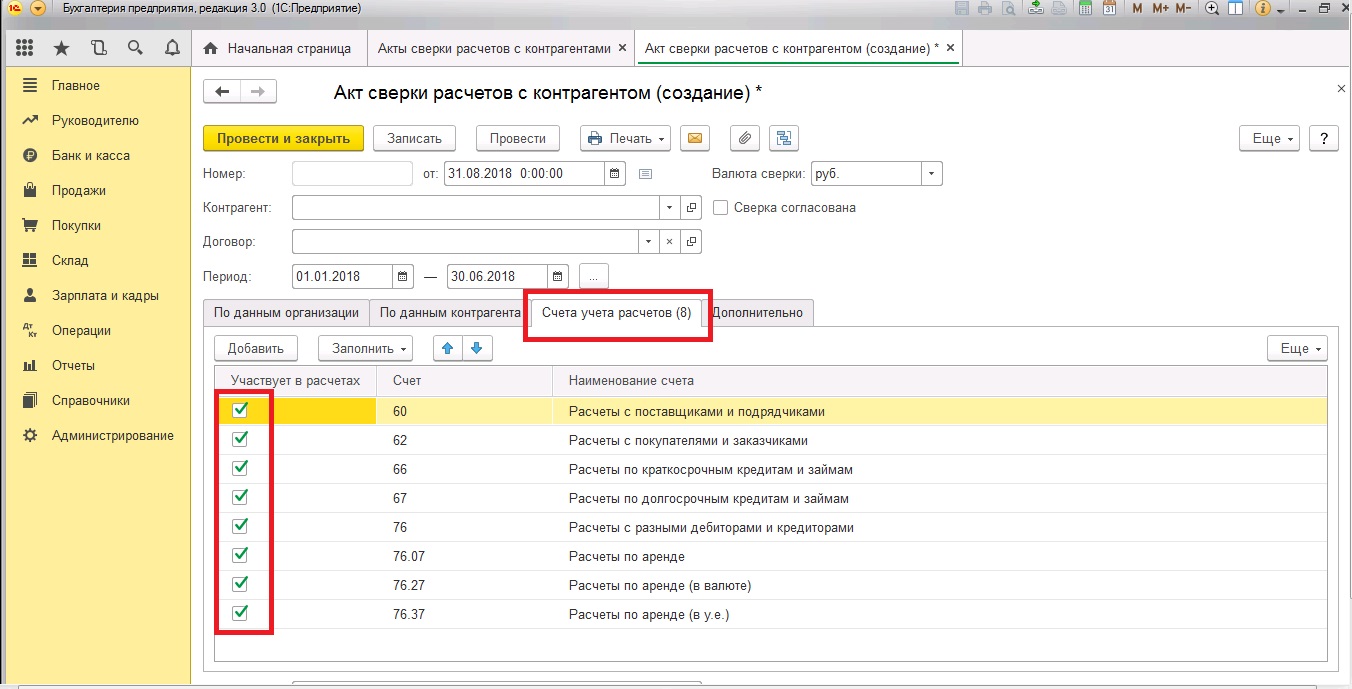The width and height of the screenshot is (1352, 689).
Task: Open Favorites star icon
Action: (61, 48)
